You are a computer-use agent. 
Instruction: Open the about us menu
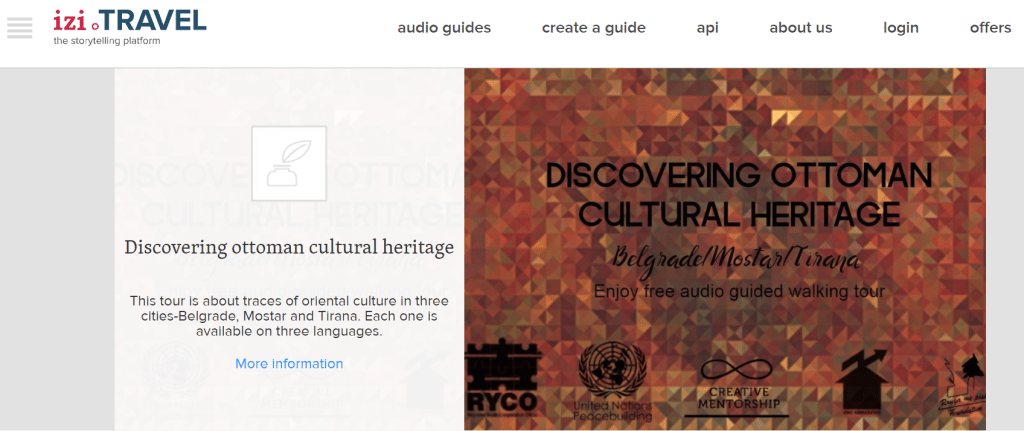[x=801, y=28]
